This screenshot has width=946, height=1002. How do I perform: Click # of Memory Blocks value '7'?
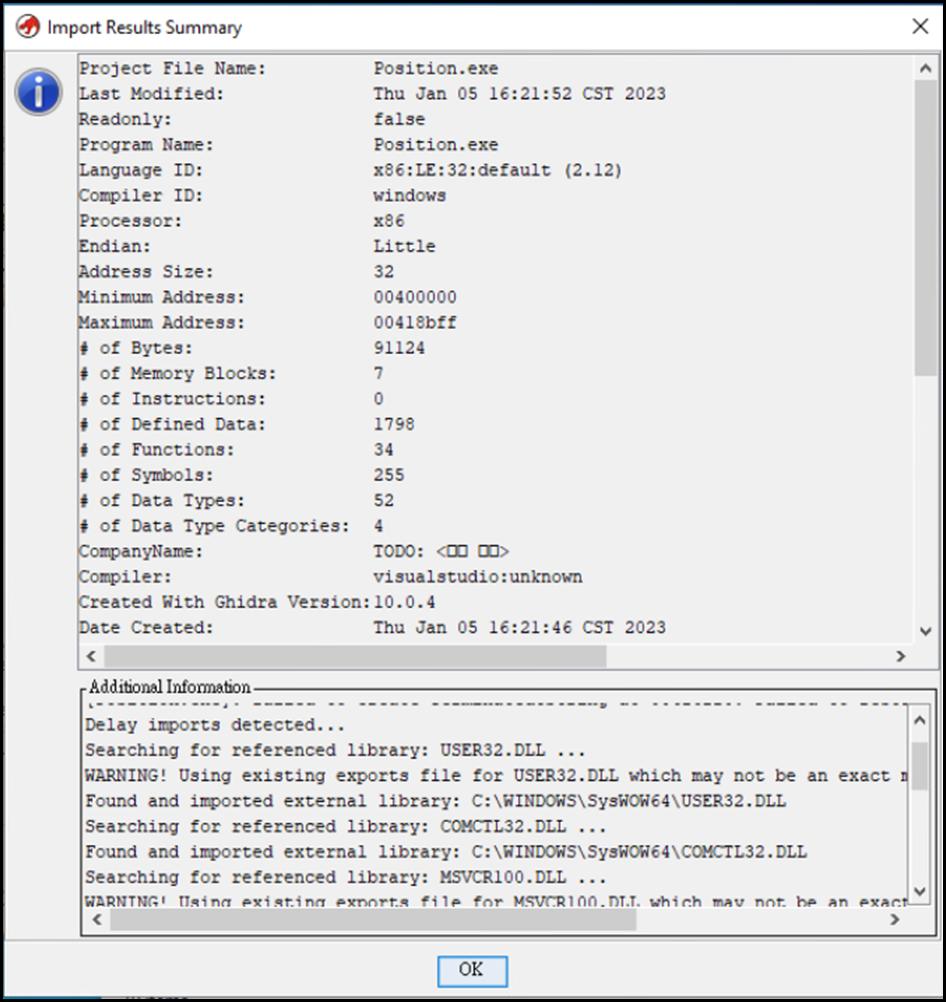click(378, 373)
